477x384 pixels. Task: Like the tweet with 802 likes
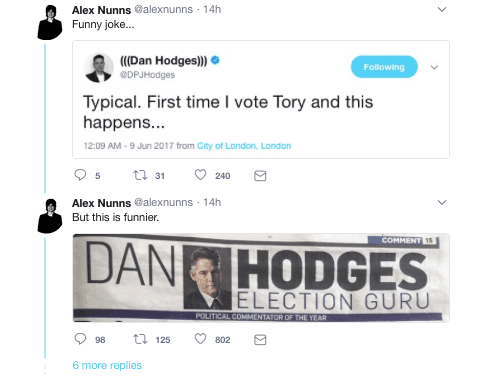(200, 339)
